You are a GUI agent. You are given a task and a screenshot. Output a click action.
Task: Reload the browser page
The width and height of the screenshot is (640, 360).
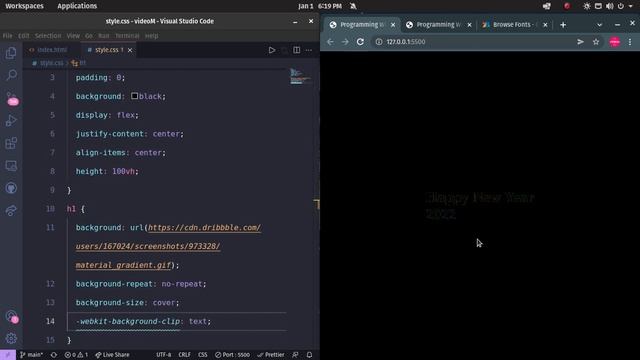(x=360, y=42)
